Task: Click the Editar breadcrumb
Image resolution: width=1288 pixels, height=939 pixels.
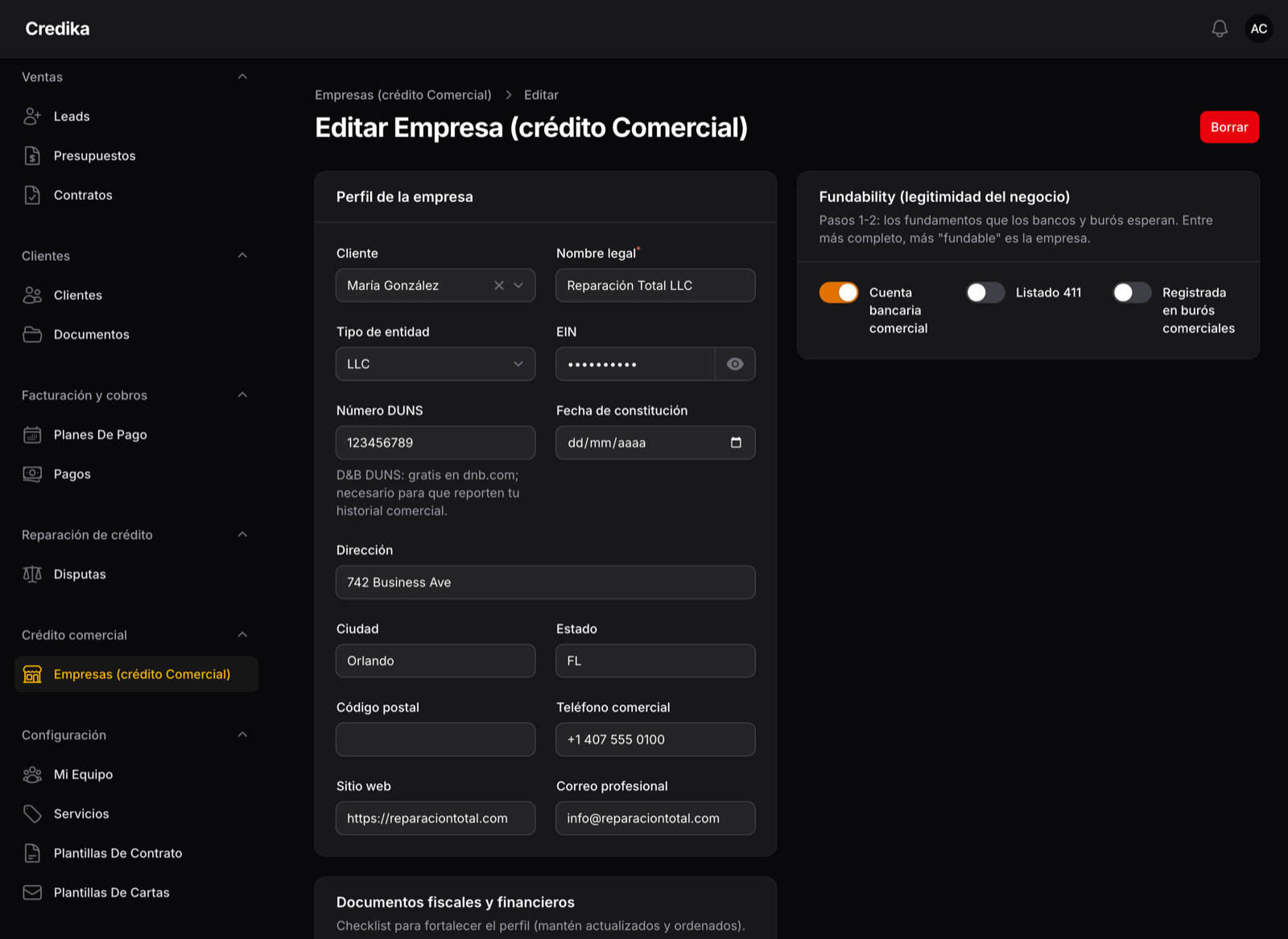Action: tap(541, 95)
